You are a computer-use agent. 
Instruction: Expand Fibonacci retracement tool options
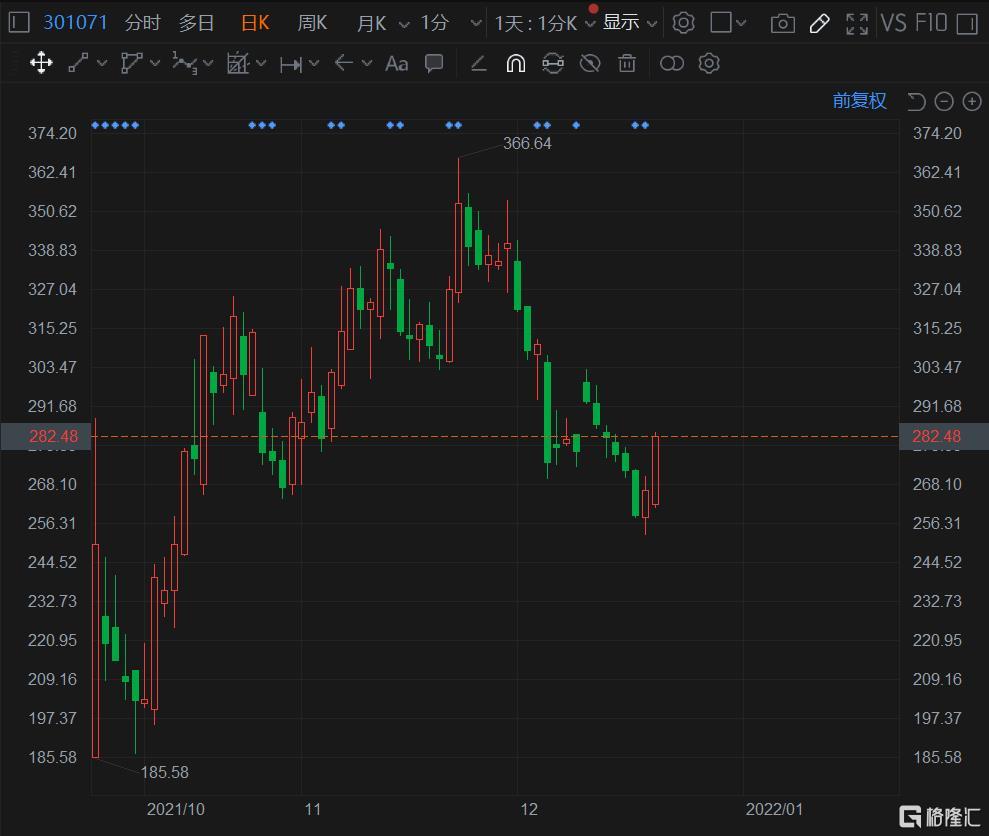click(261, 63)
